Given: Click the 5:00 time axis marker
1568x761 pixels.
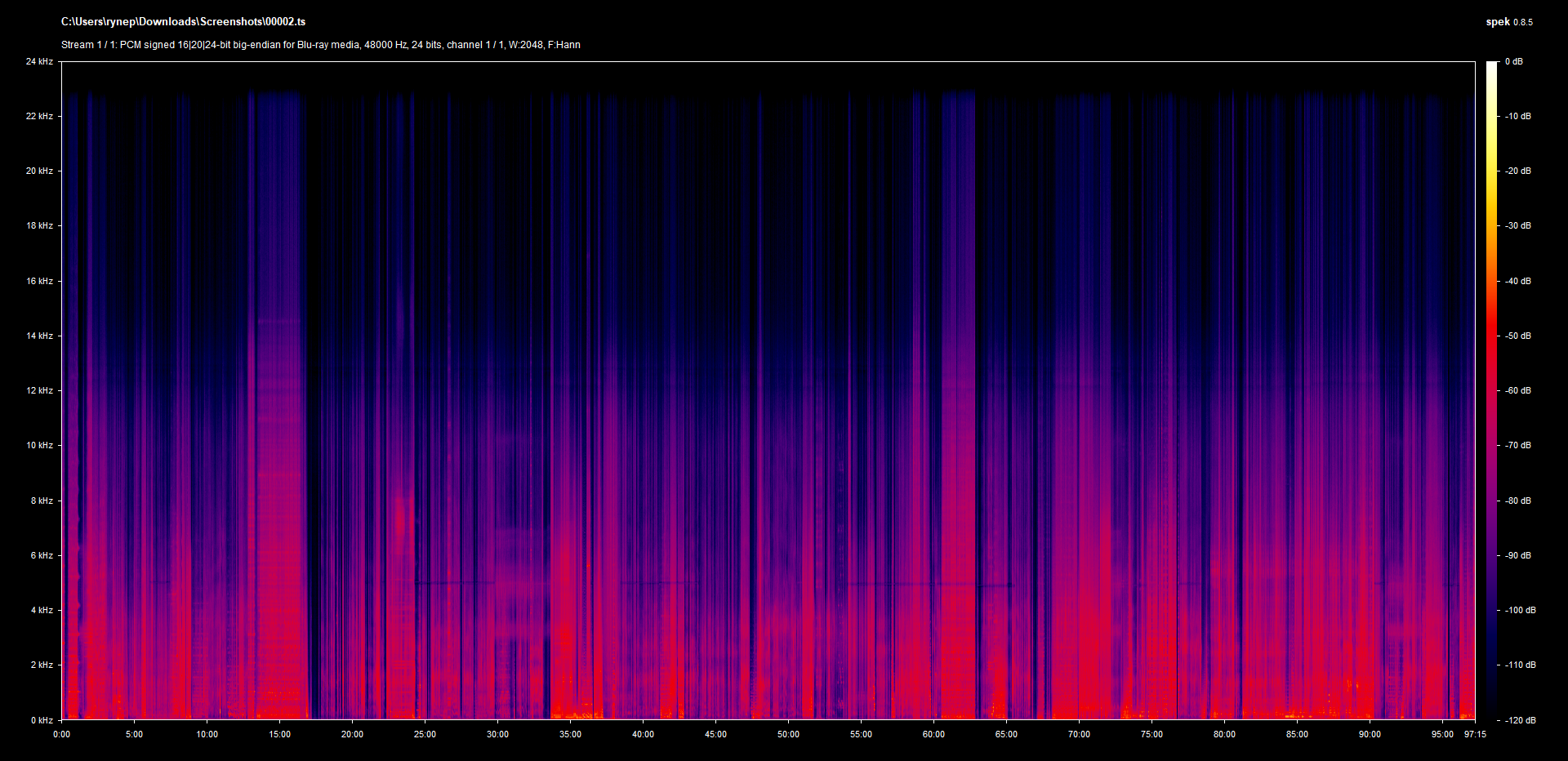Looking at the screenshot, I should click(135, 735).
